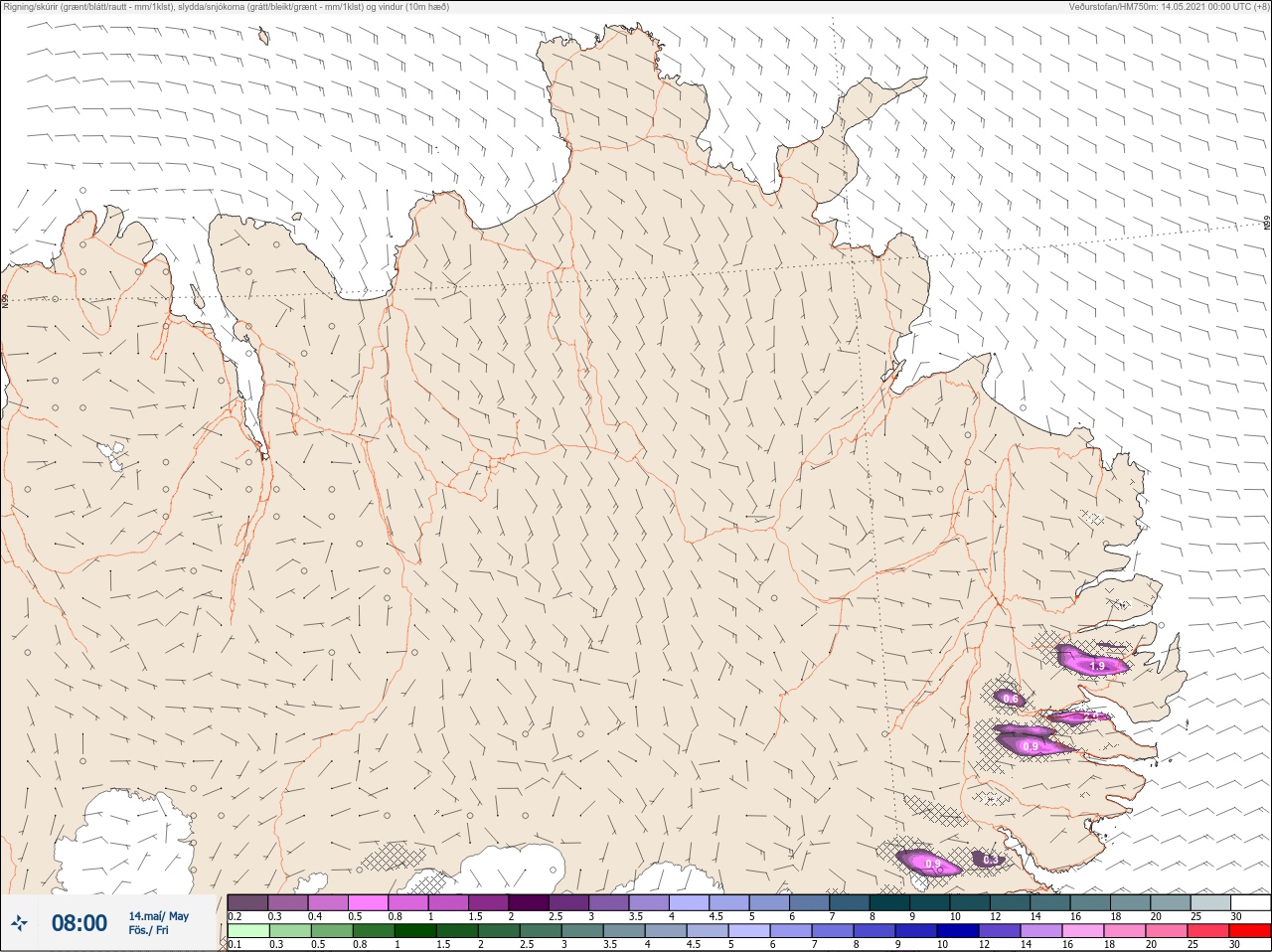This screenshot has height=952, width=1272.
Task: Click the map title text starting with 'Rigning/skúrir'
Action: pyautogui.click(x=226, y=7)
